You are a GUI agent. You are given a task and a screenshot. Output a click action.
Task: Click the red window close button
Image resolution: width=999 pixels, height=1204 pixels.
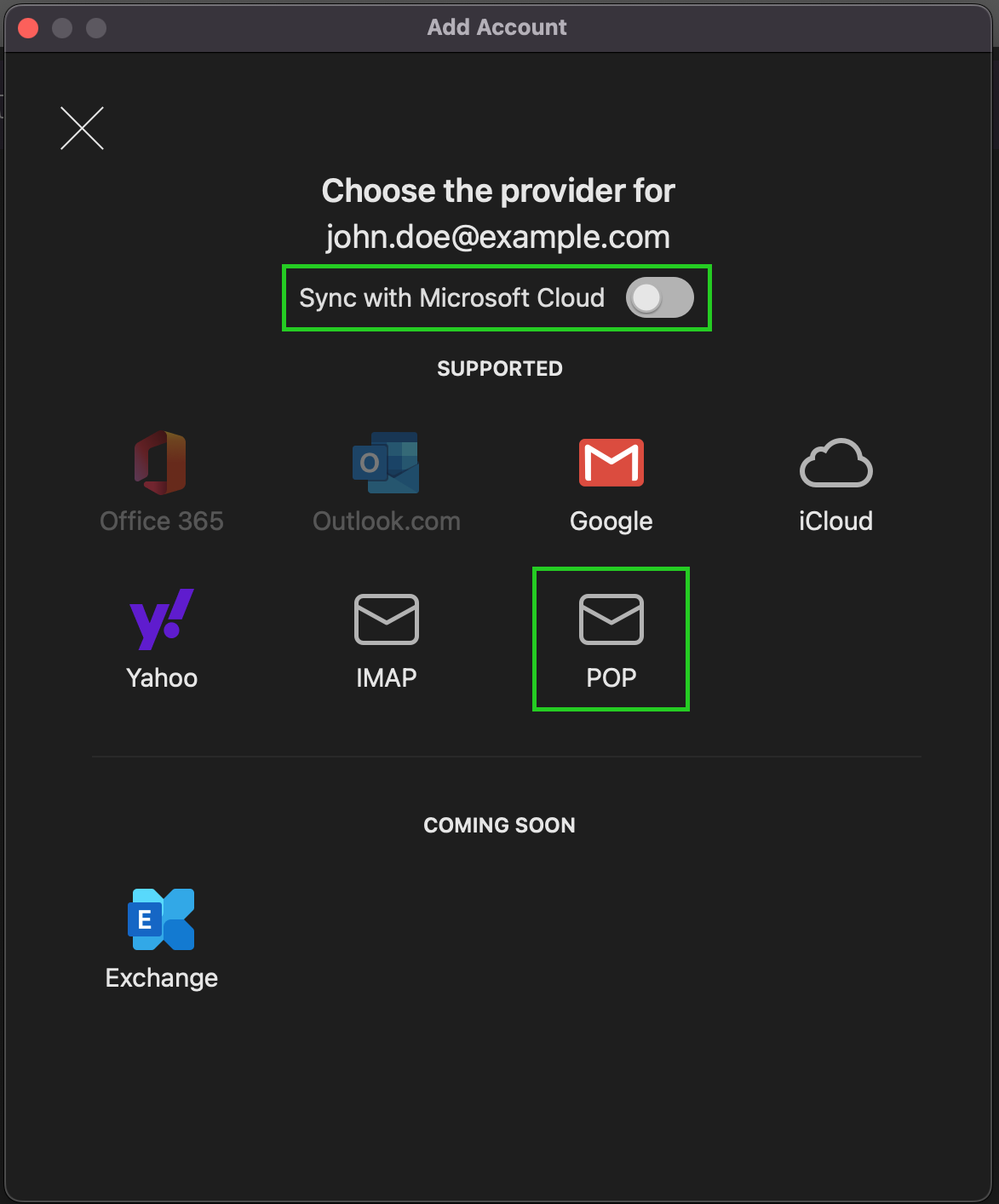click(28, 28)
